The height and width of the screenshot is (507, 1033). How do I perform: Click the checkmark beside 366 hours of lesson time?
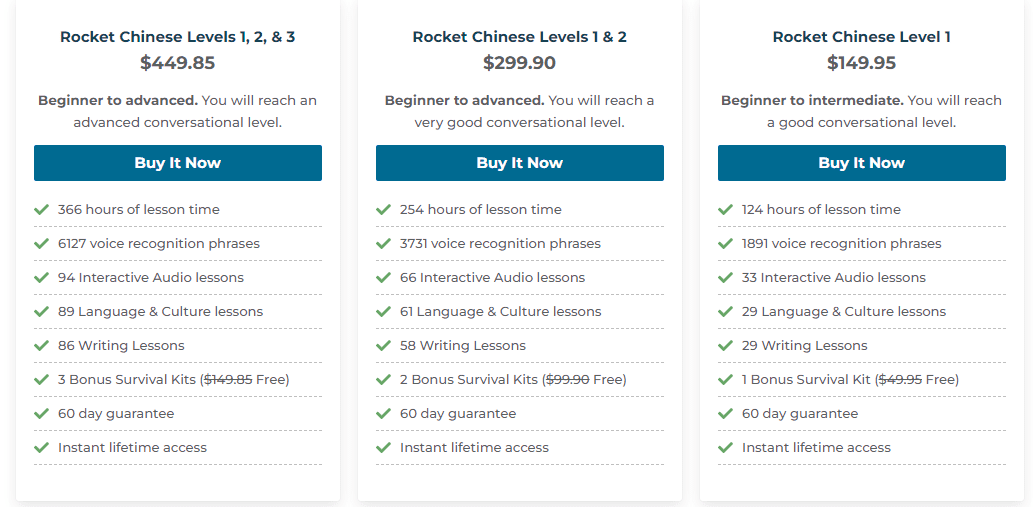click(42, 210)
